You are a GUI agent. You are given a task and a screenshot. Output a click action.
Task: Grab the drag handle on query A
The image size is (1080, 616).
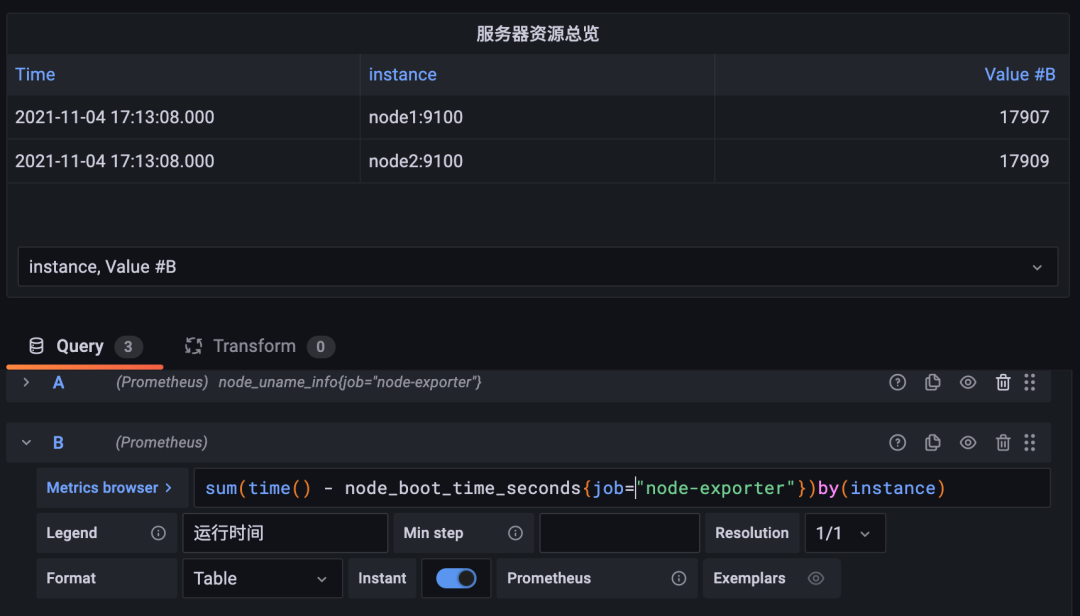click(1030, 382)
